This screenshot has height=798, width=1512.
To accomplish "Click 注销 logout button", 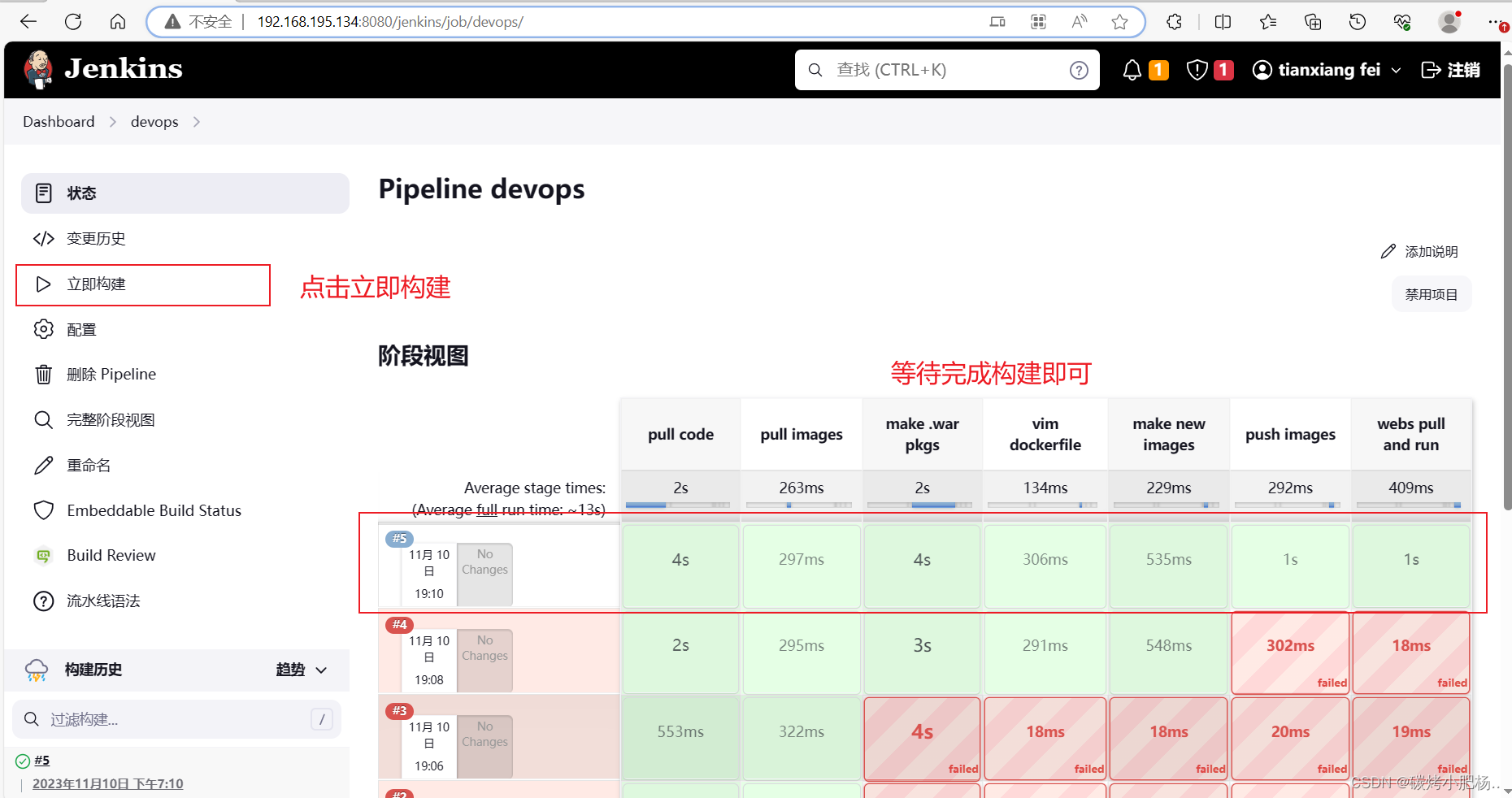I will point(1451,70).
